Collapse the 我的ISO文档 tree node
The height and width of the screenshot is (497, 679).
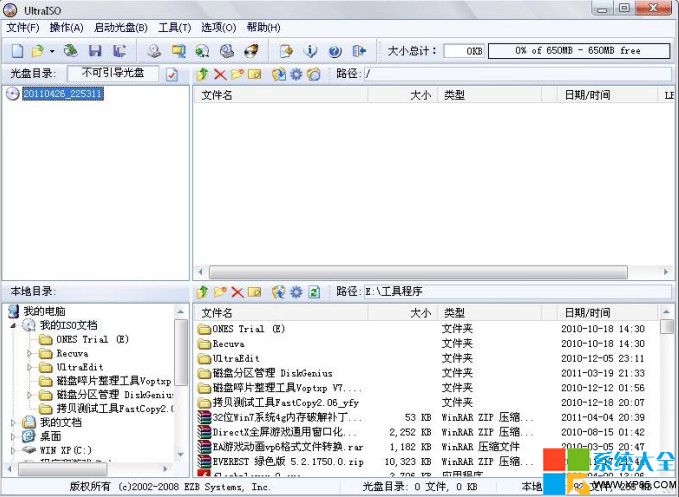14,325
